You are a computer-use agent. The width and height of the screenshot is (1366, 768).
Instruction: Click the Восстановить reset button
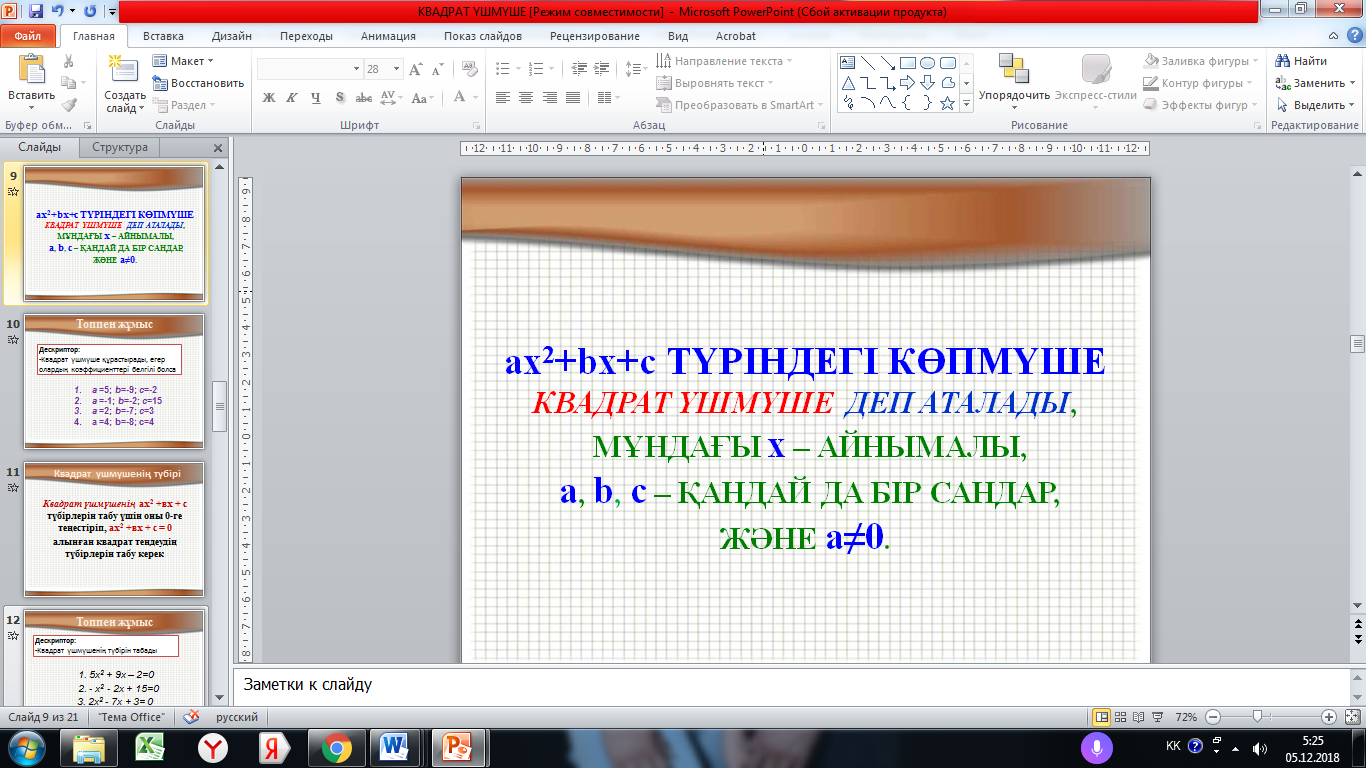[198, 83]
